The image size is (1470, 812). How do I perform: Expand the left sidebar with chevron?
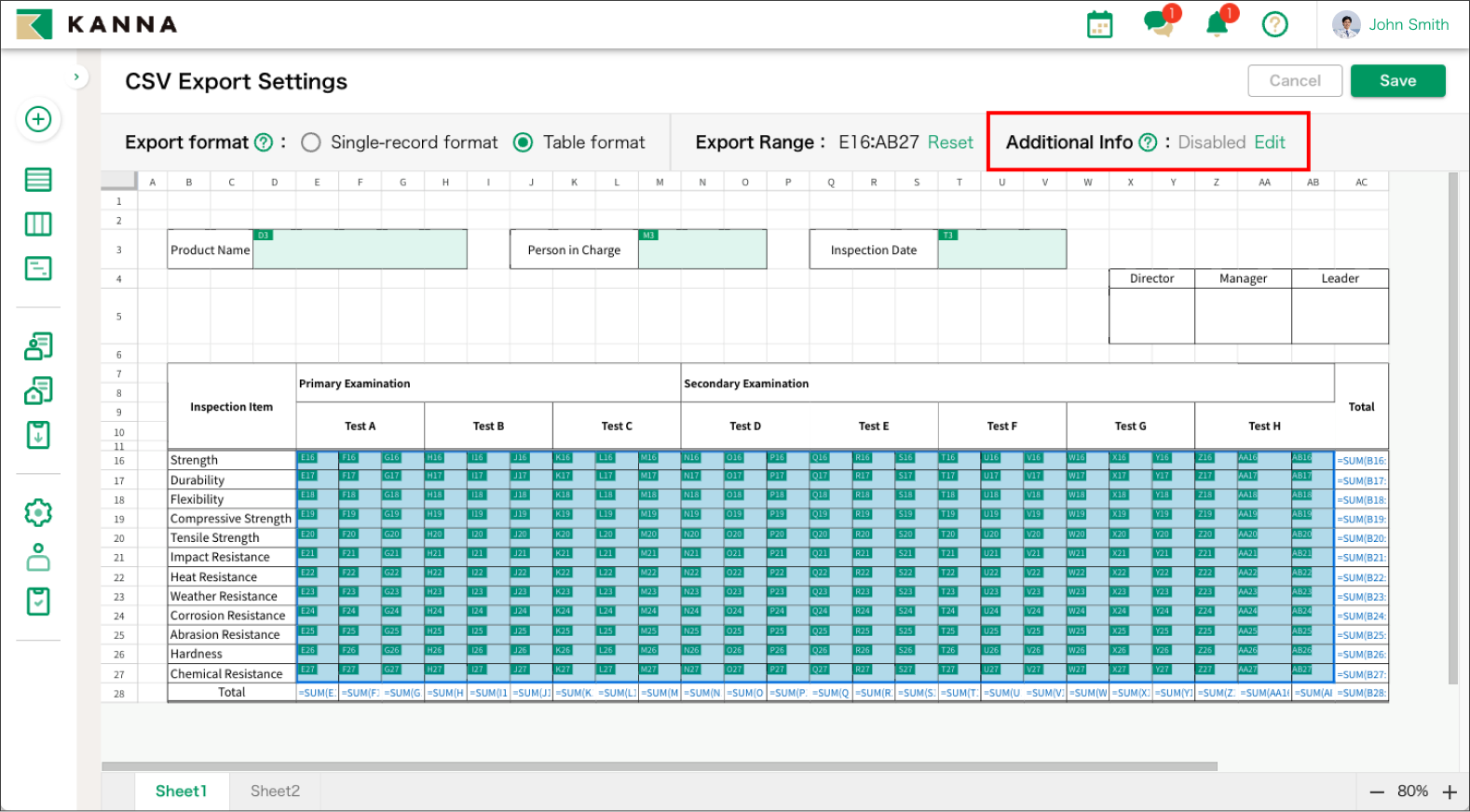(x=76, y=77)
